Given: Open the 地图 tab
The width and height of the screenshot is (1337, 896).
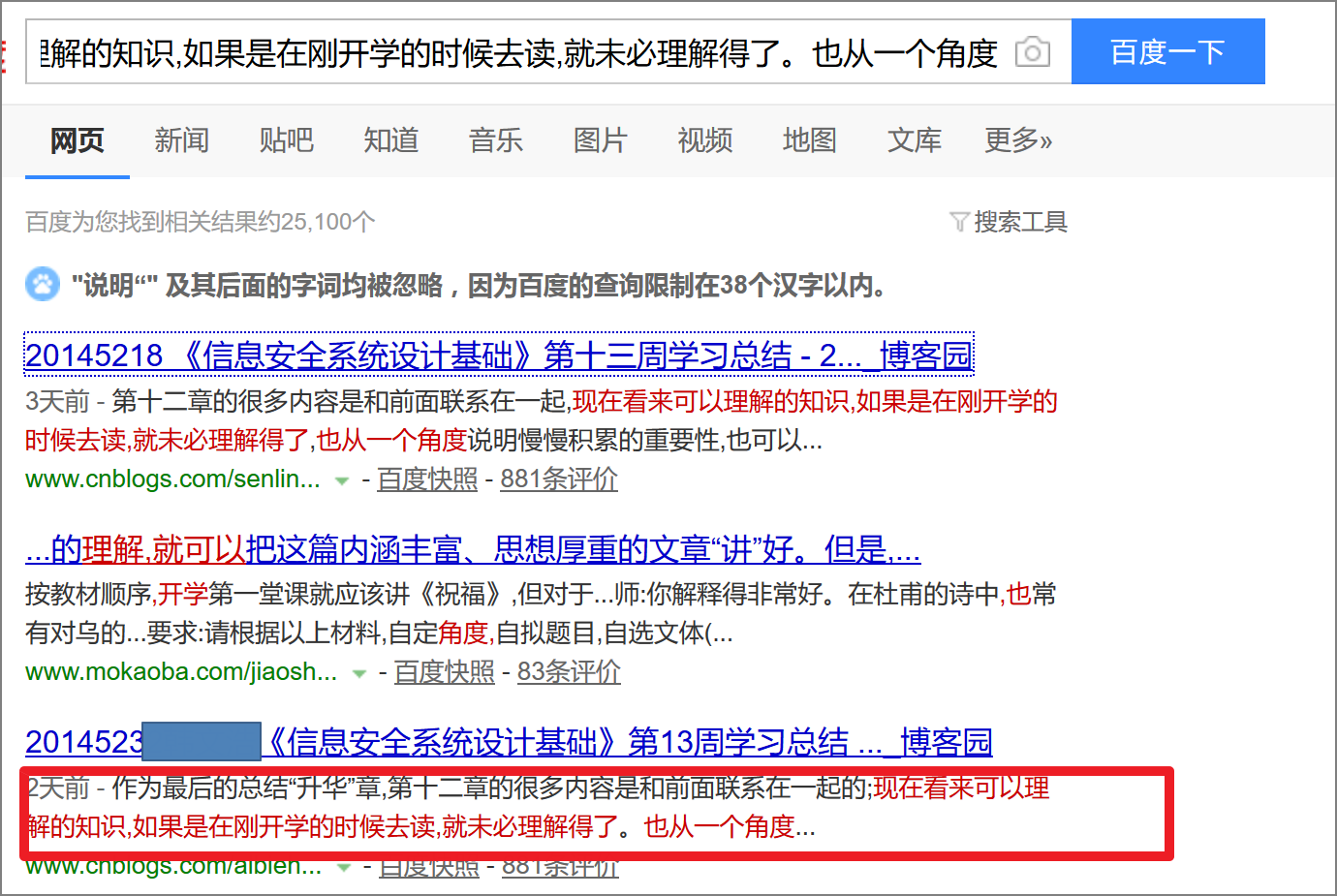Looking at the screenshot, I should [x=810, y=140].
